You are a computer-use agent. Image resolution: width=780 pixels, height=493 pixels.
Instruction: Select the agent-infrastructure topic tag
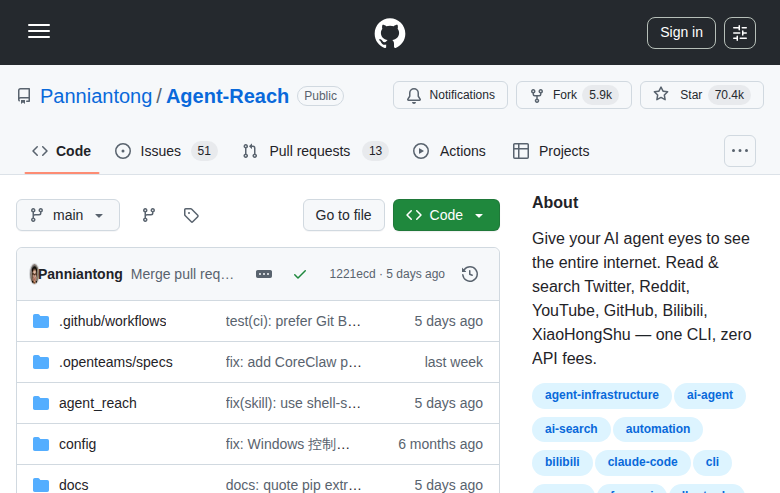click(601, 395)
